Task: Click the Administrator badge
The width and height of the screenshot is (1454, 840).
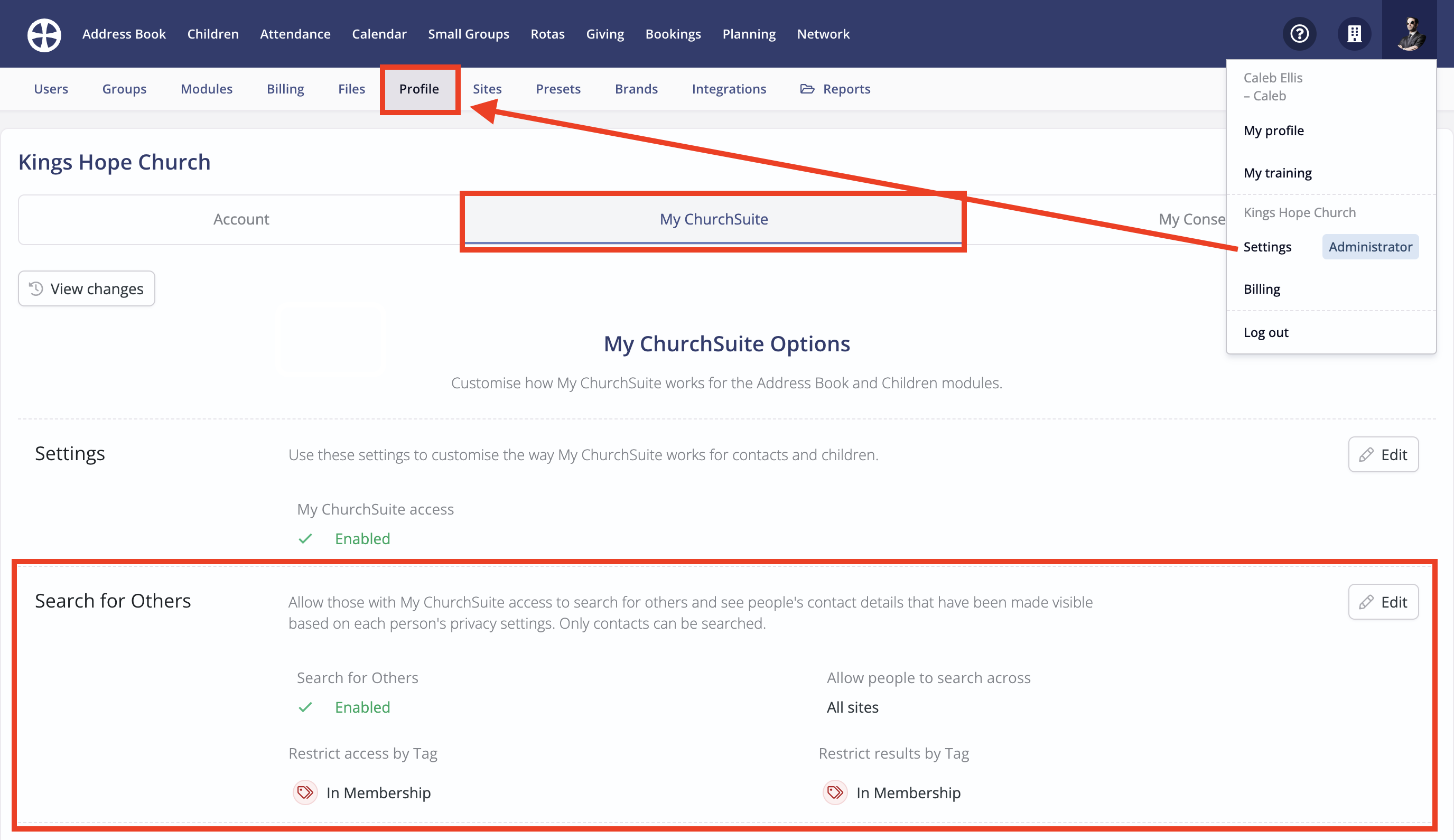Action: [1370, 247]
